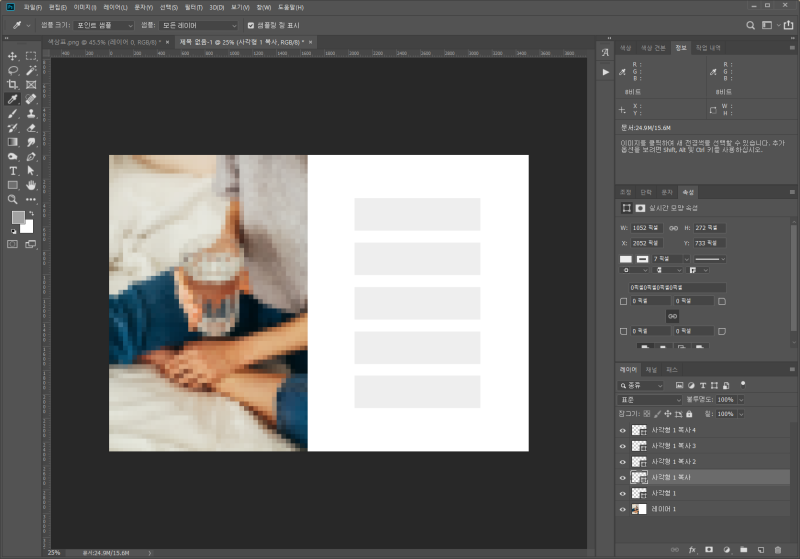Select the Eyedropper tool in toolbox

[13, 99]
